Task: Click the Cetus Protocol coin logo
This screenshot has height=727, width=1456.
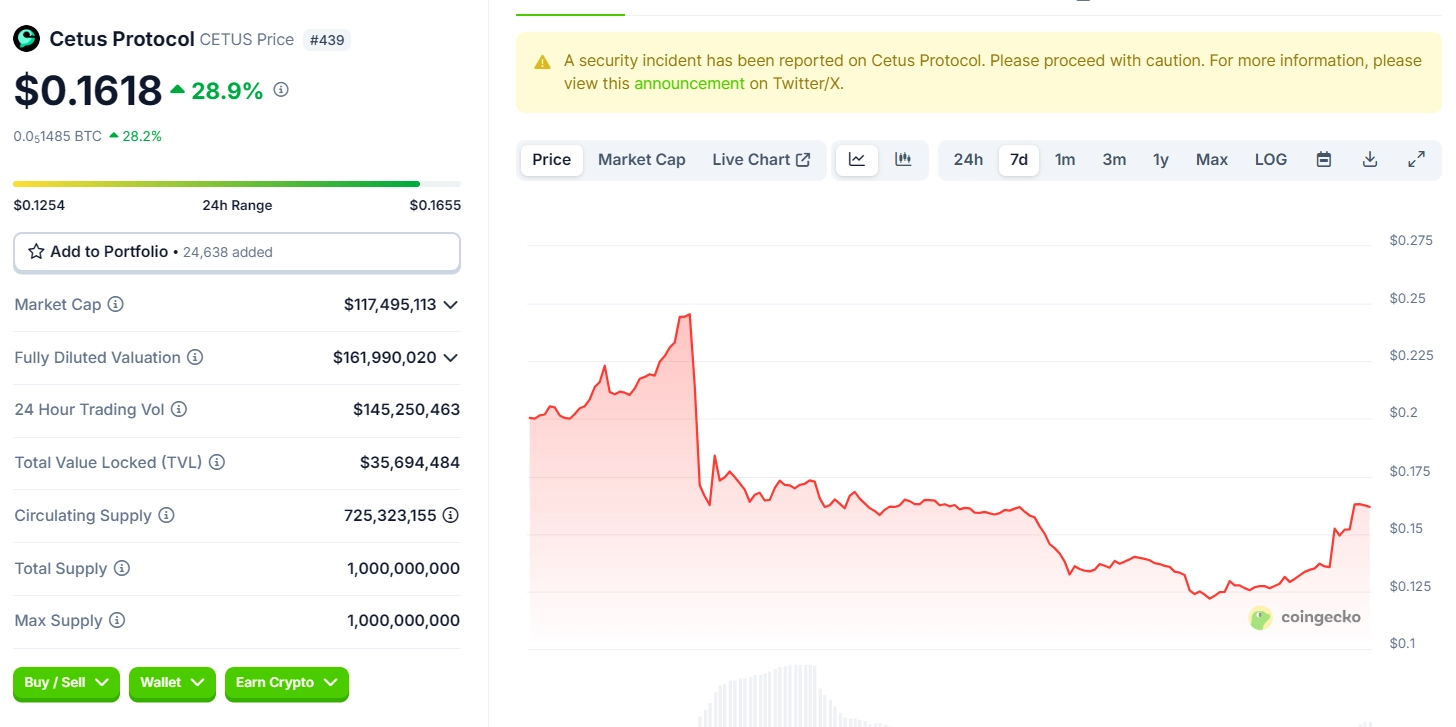Action: tap(26, 39)
